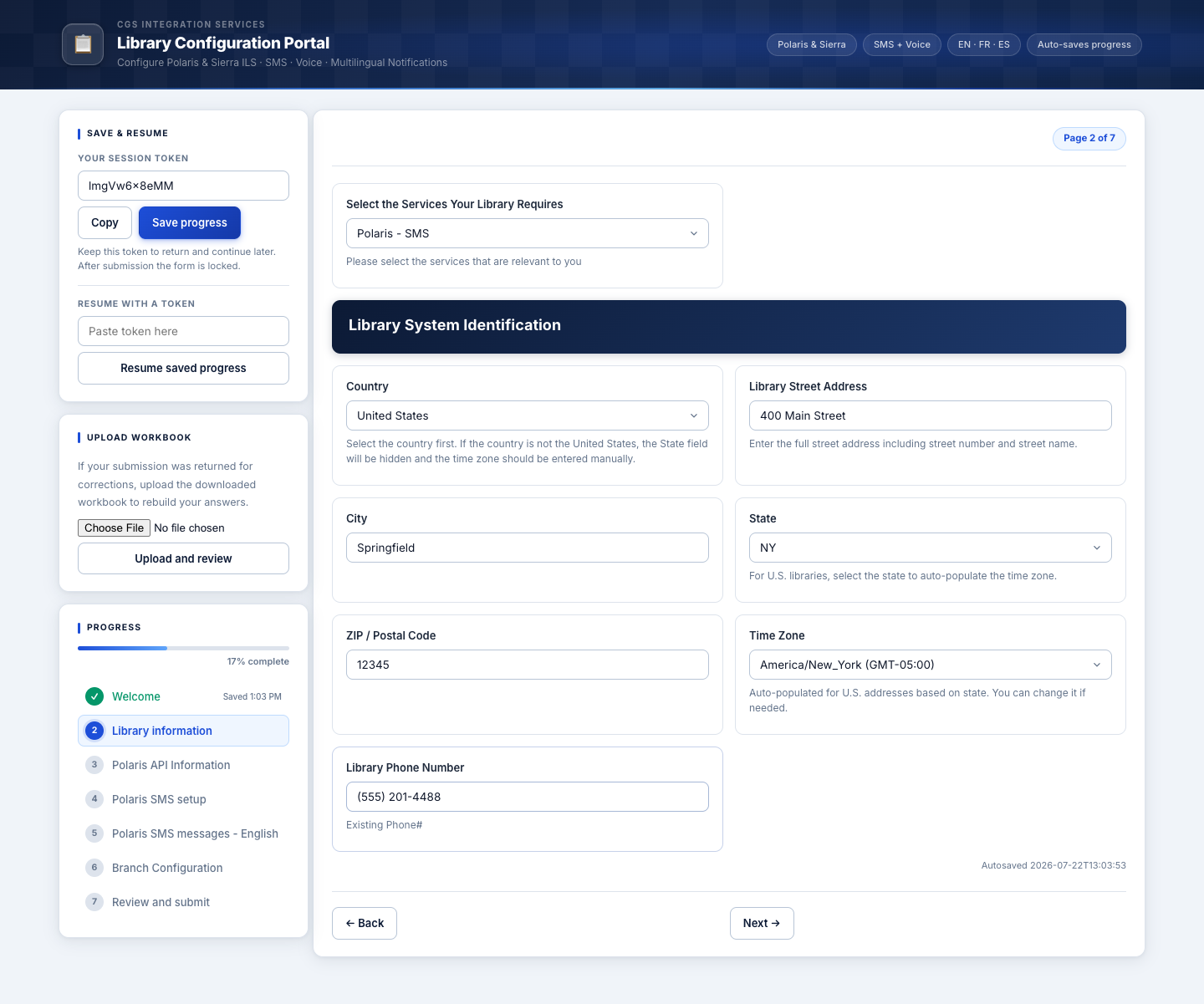
Task: Click the progress bar
Action: click(183, 648)
